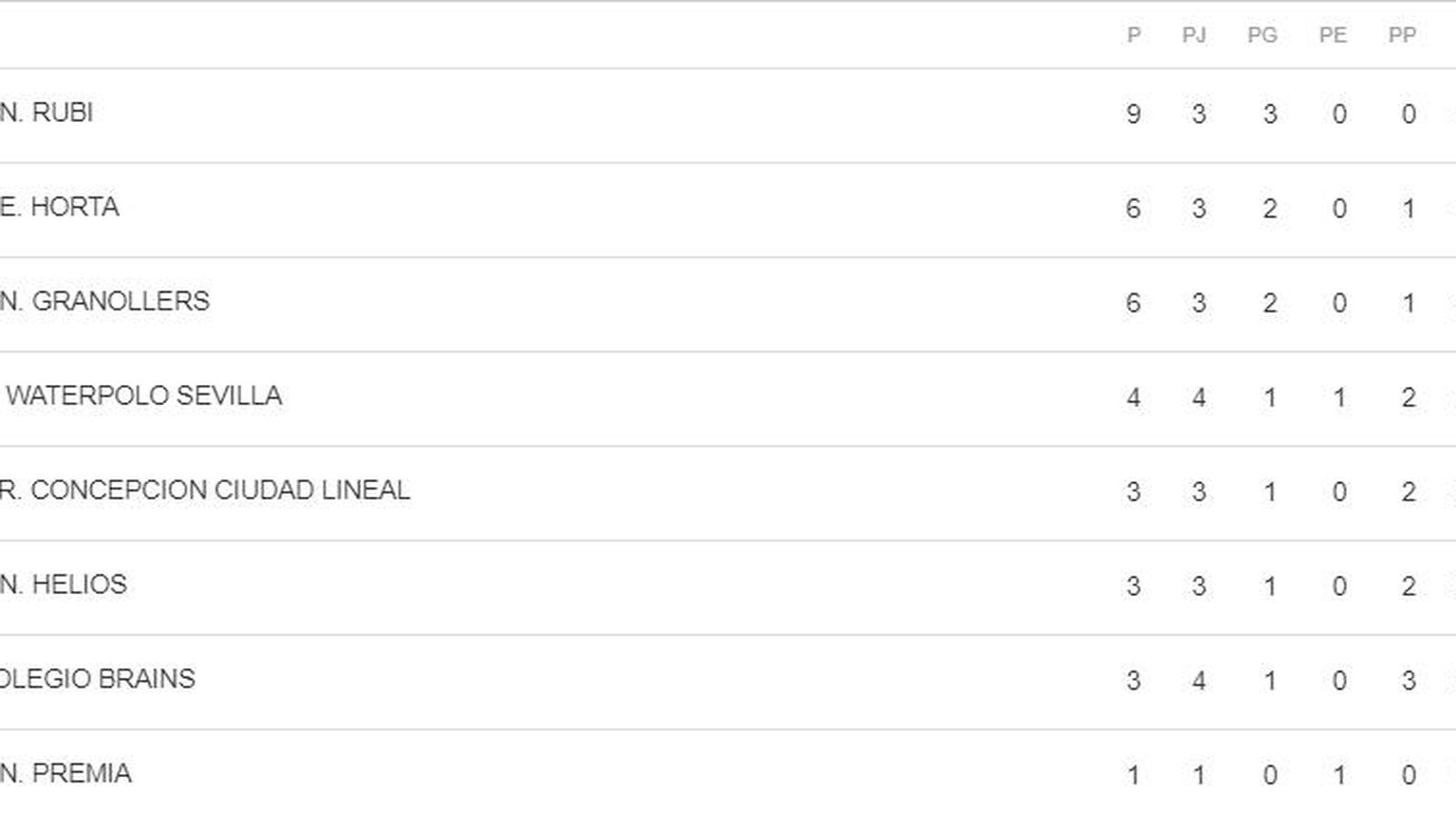Select the PE column header
This screenshot has height=819, width=1456.
[1333, 35]
